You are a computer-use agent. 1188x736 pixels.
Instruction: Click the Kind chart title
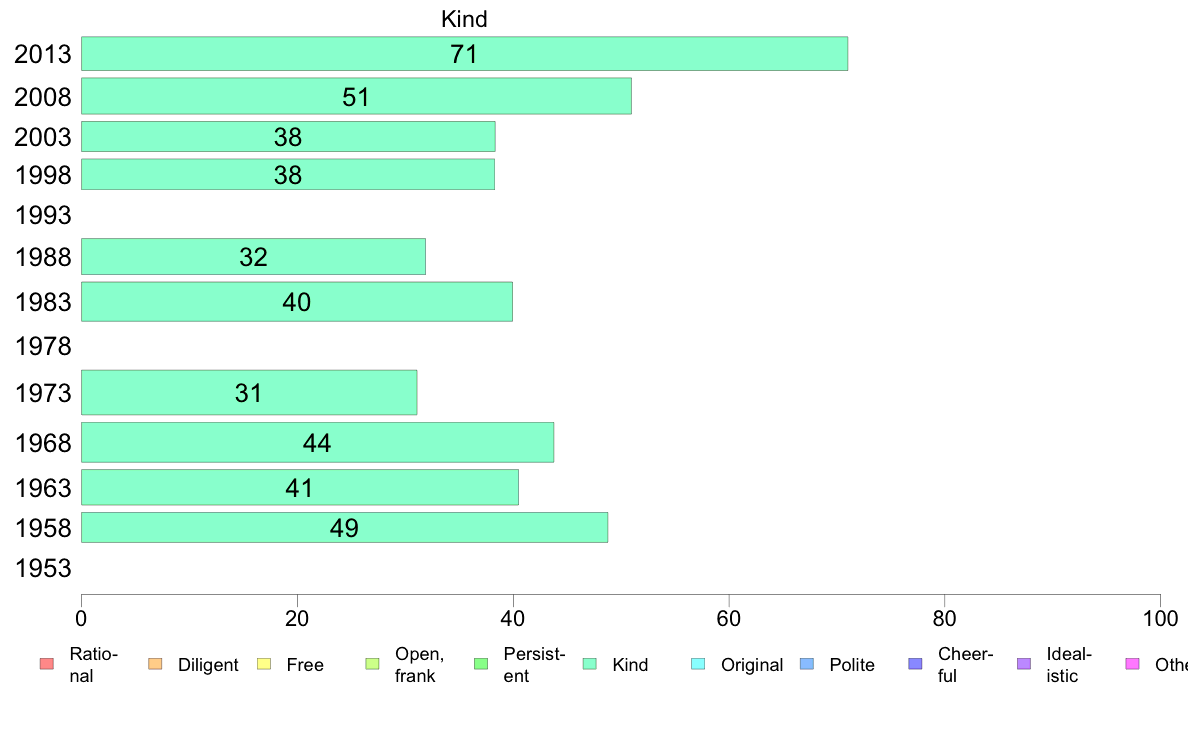click(x=464, y=19)
